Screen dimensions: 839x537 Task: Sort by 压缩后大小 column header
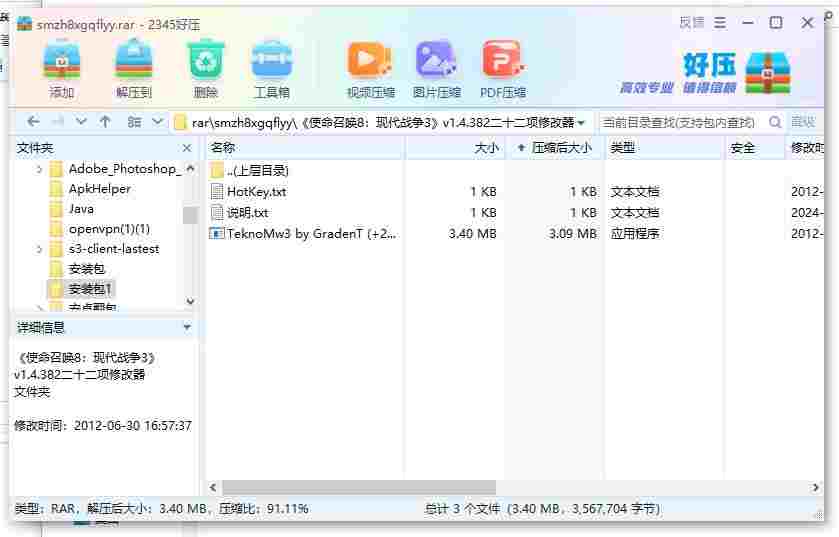click(556, 148)
